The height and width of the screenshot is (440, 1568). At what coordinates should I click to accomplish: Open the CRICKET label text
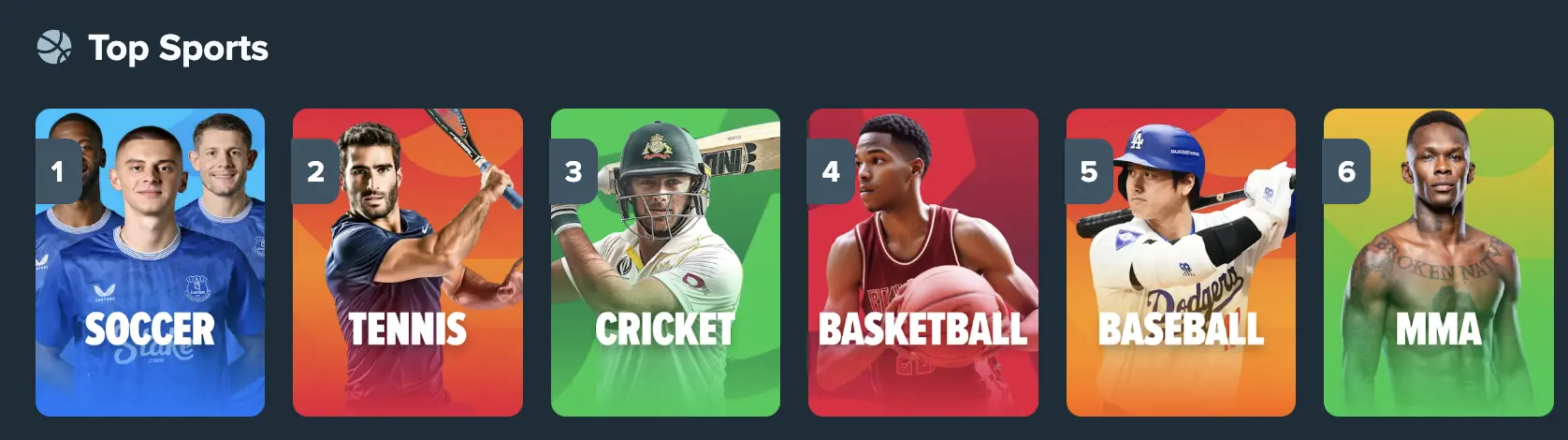coord(665,329)
